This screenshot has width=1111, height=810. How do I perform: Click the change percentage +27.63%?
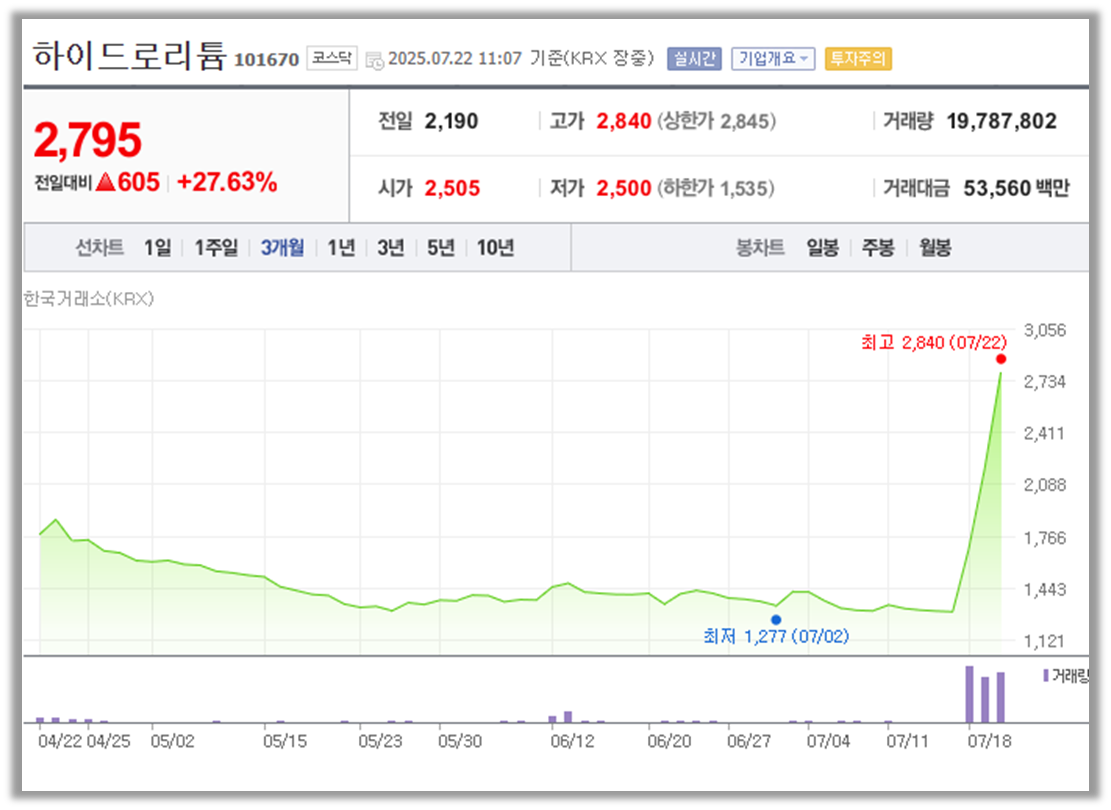tap(227, 182)
